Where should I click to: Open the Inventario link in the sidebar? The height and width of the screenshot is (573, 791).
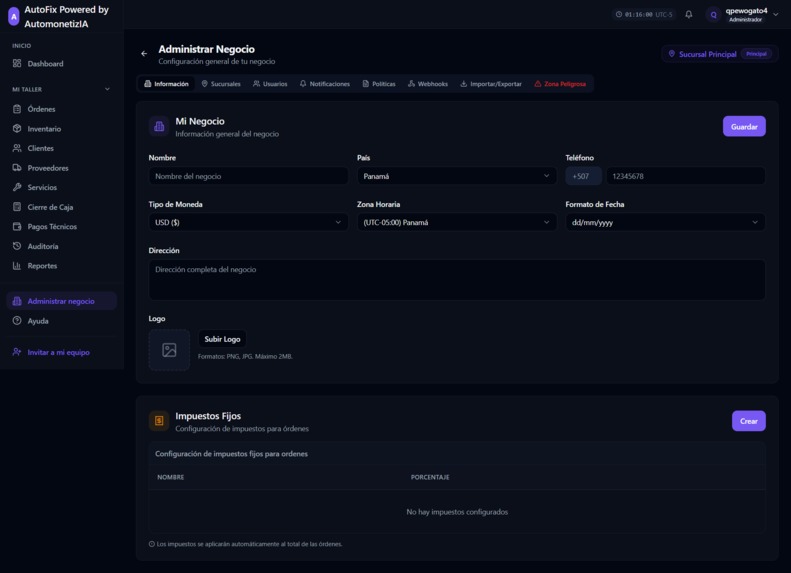[x=44, y=129]
